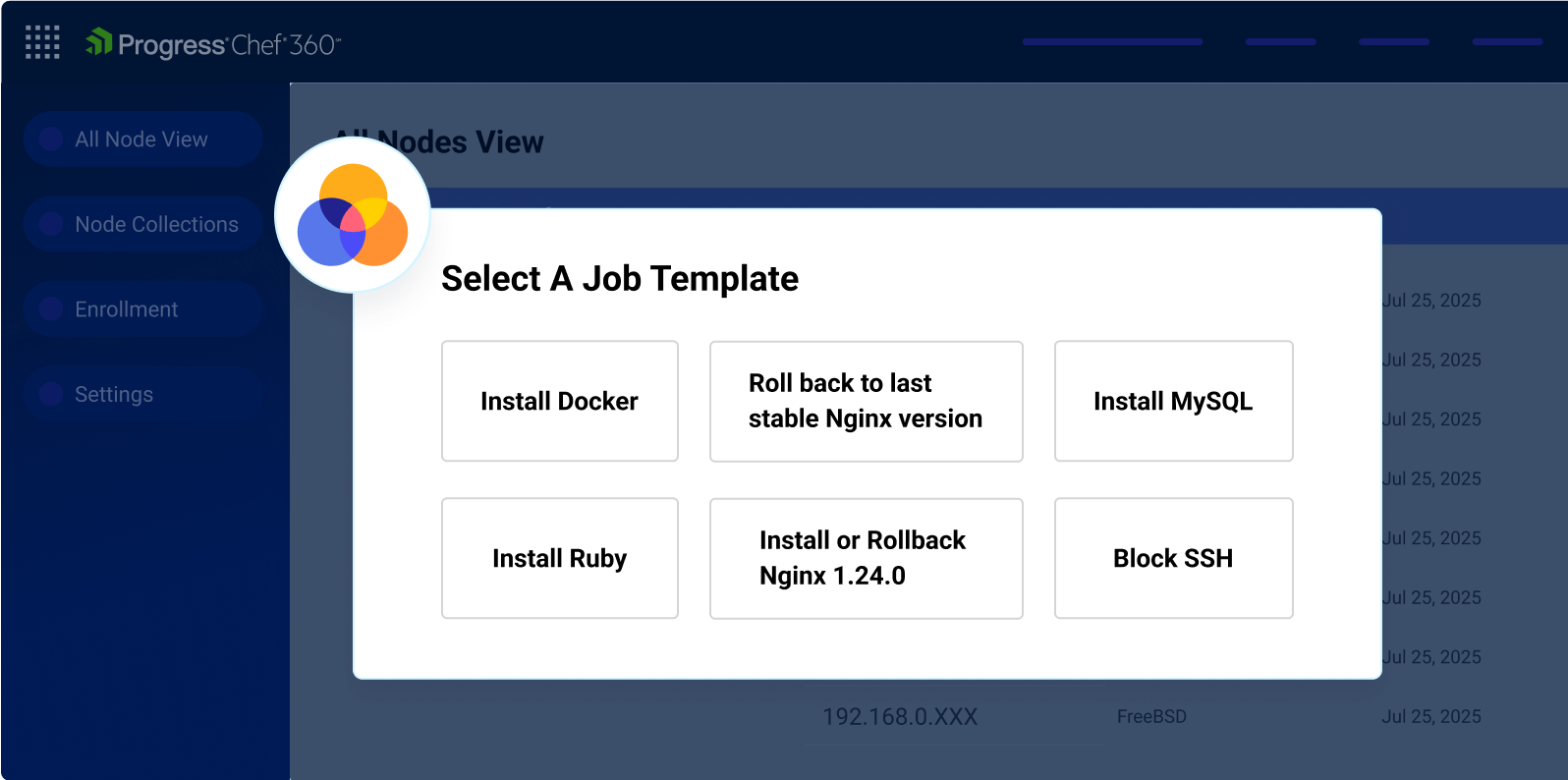
Task: Select the Install MySQL template
Action: coord(1173,401)
